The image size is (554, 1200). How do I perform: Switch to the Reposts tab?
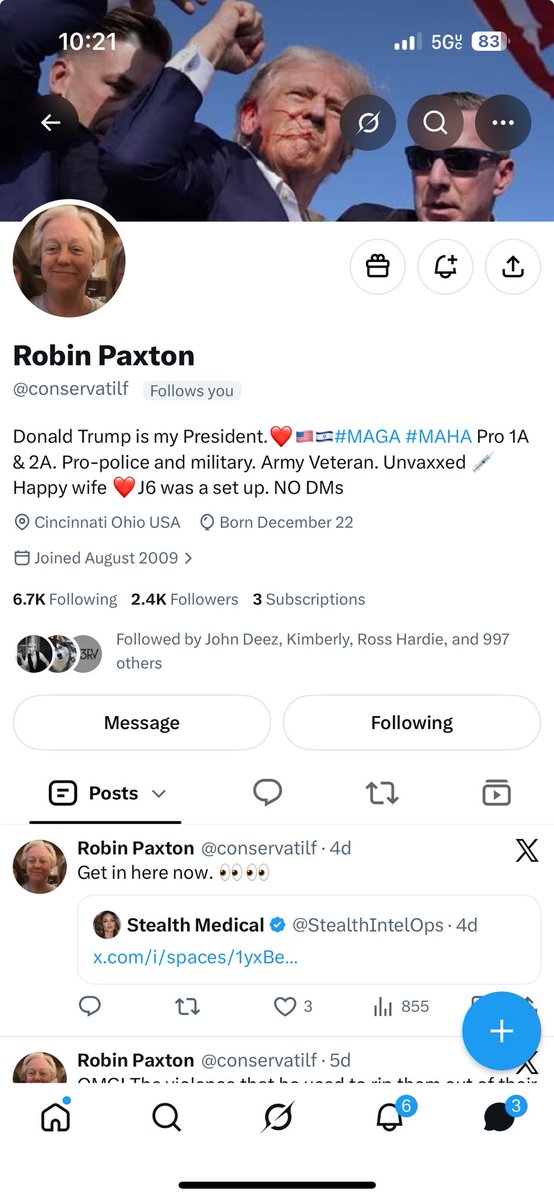click(382, 794)
